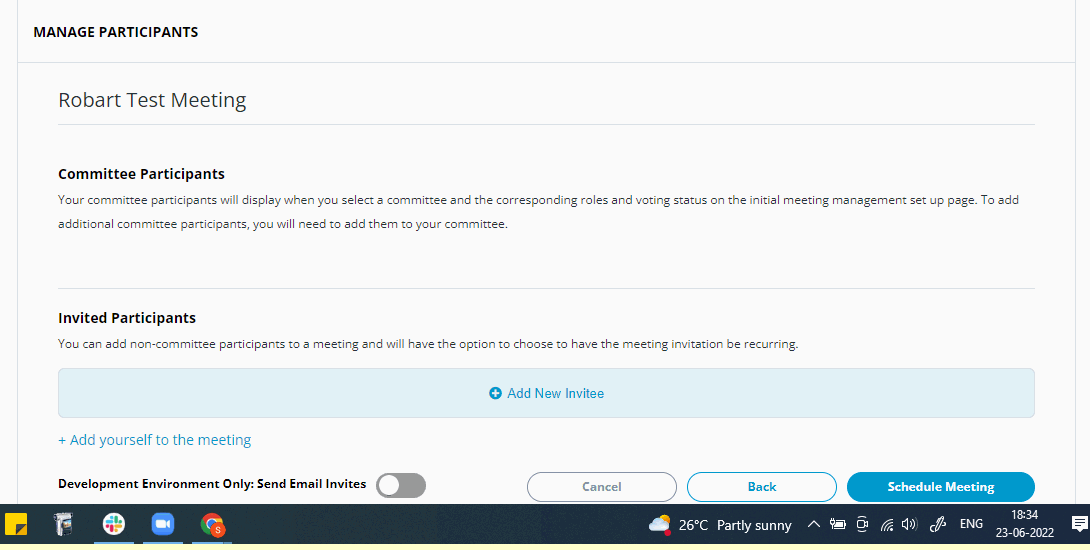Click the Meet Now tray icon

(x=862, y=525)
